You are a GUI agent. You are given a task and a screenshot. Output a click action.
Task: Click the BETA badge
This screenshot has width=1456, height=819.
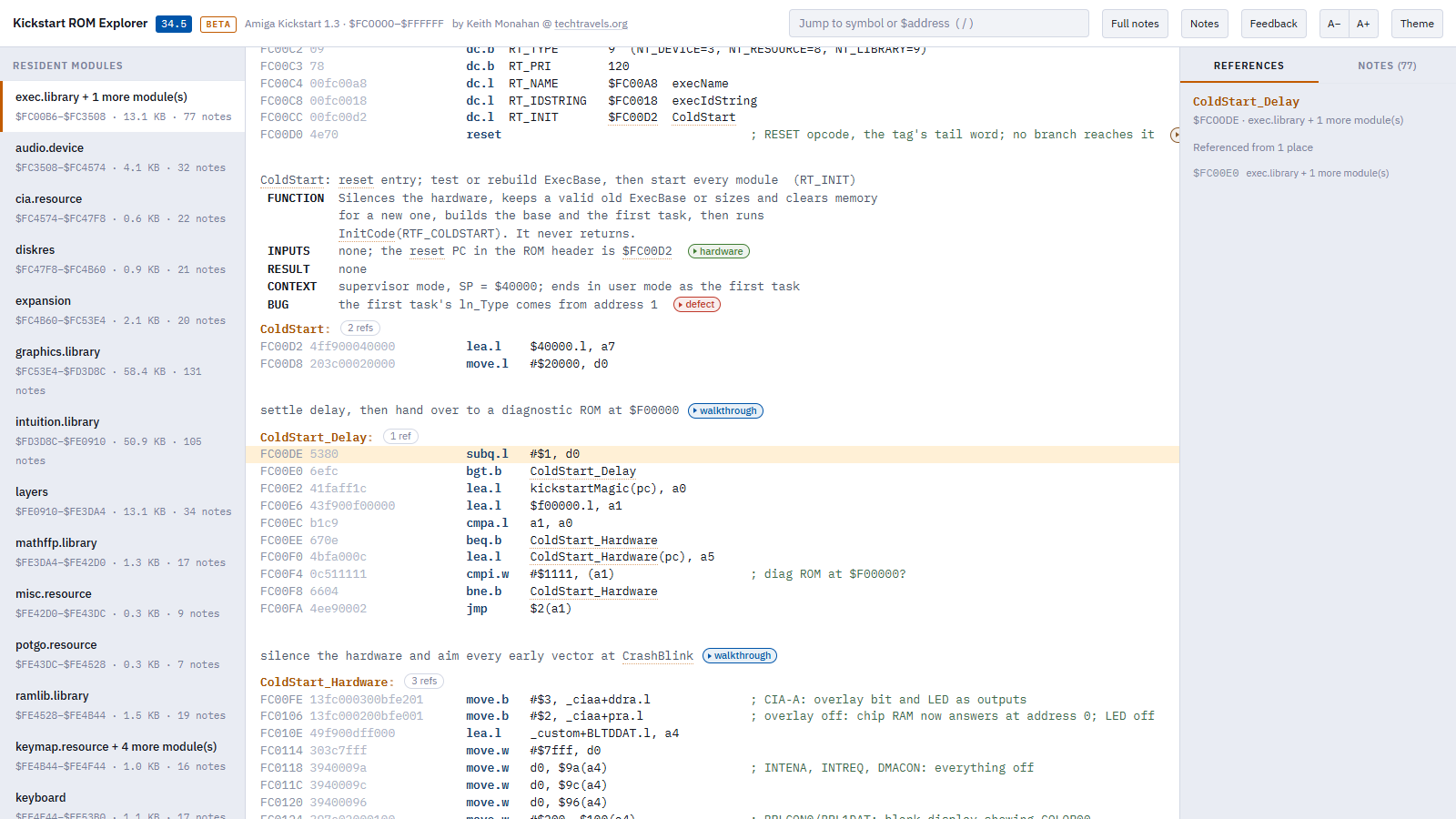[x=218, y=25]
